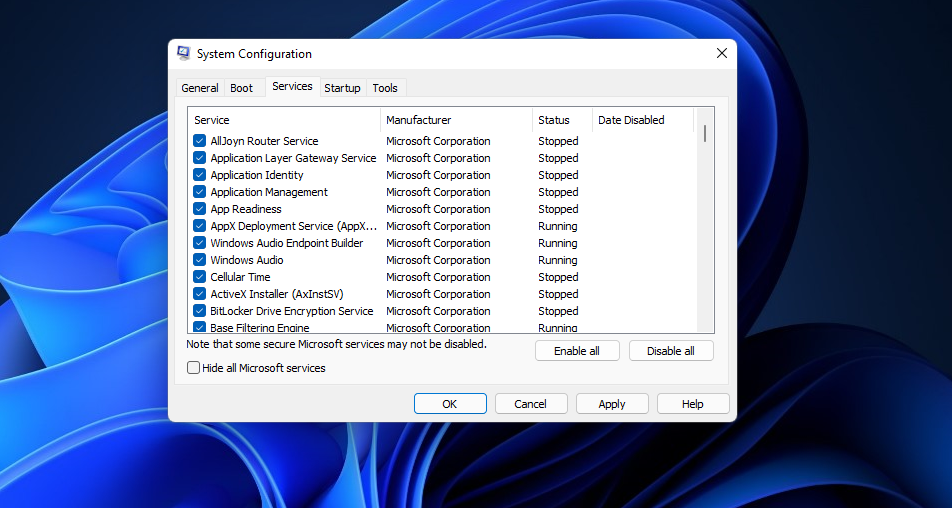Viewport: 952px width, 508px height.
Task: Click the Cancel button
Action: pyautogui.click(x=531, y=404)
